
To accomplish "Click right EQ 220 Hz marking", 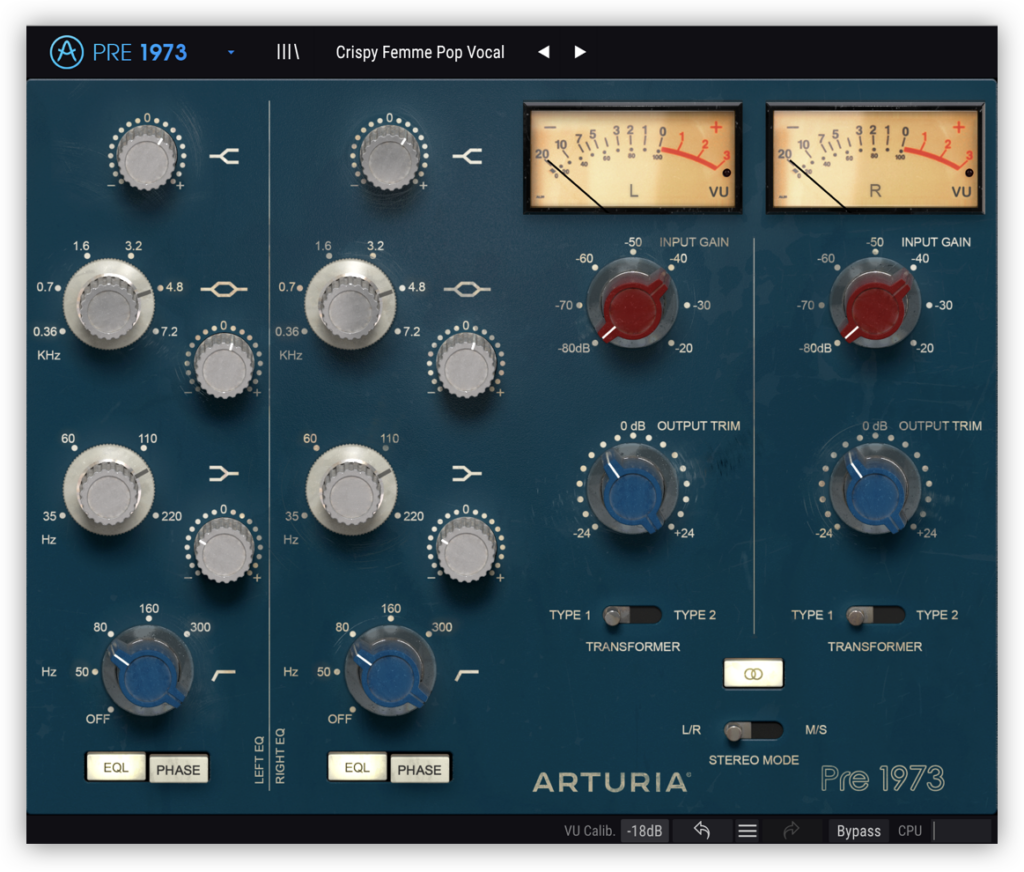I will click(413, 517).
